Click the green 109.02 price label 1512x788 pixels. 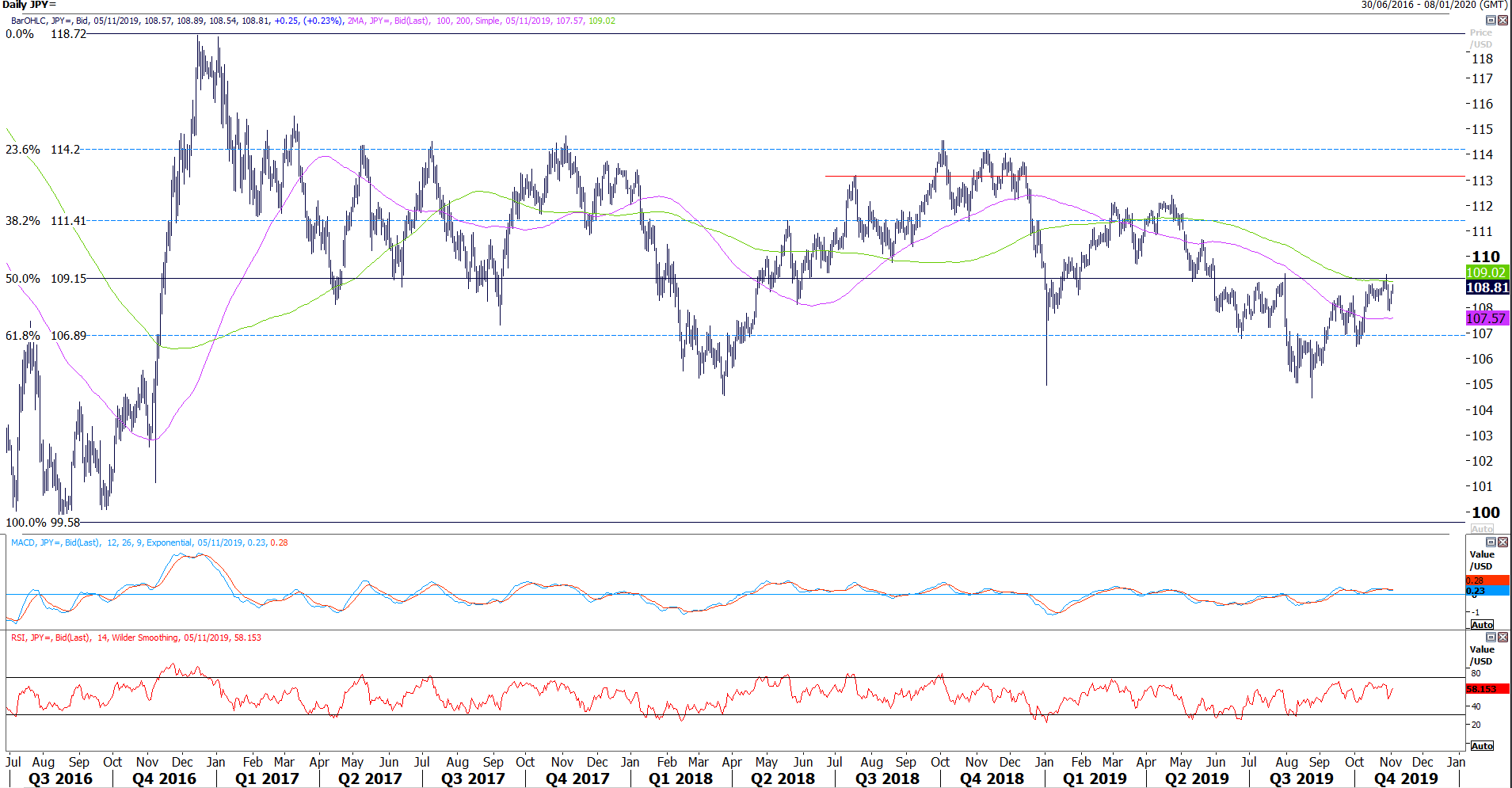1487,272
